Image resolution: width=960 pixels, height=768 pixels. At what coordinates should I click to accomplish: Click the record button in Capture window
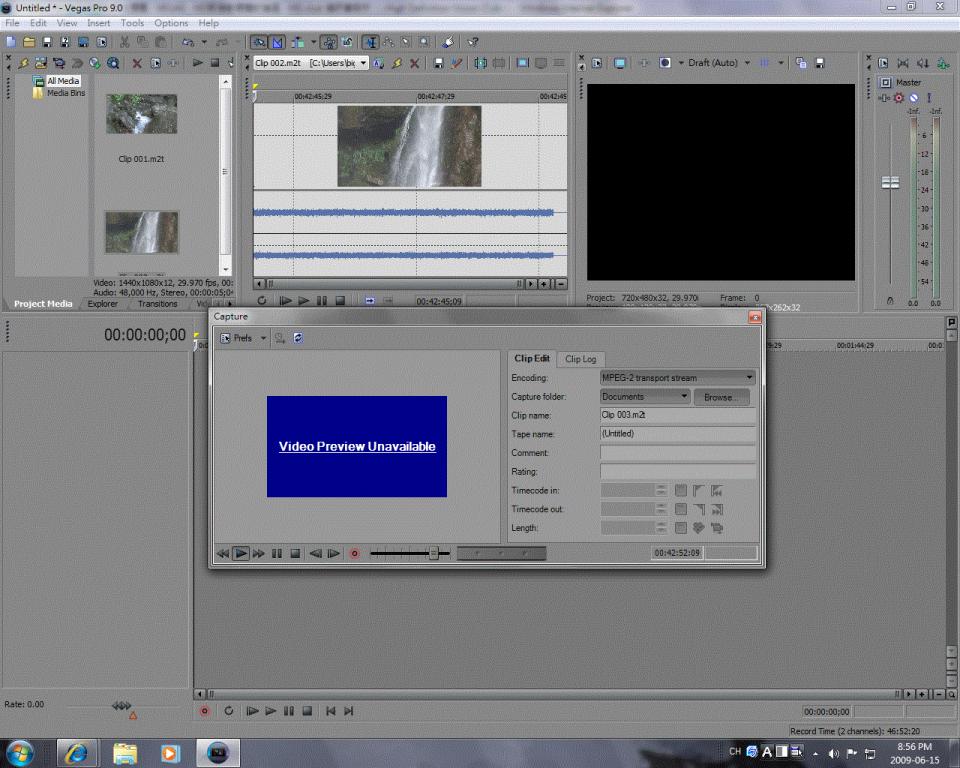[354, 553]
